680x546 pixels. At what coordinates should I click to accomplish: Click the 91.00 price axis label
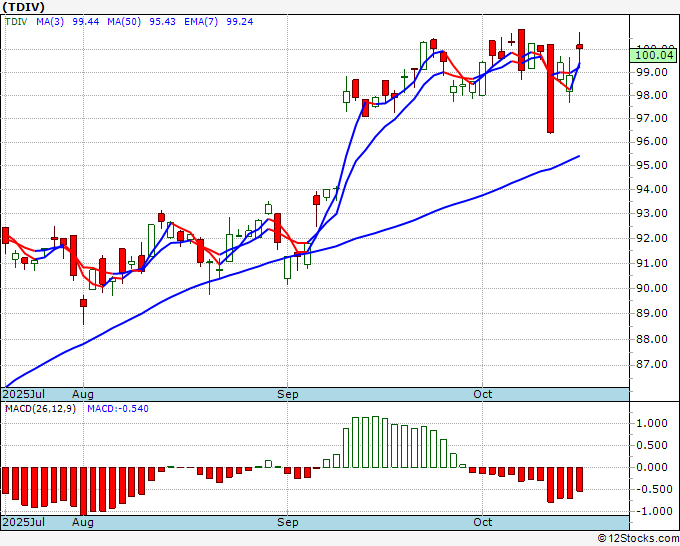(651, 263)
